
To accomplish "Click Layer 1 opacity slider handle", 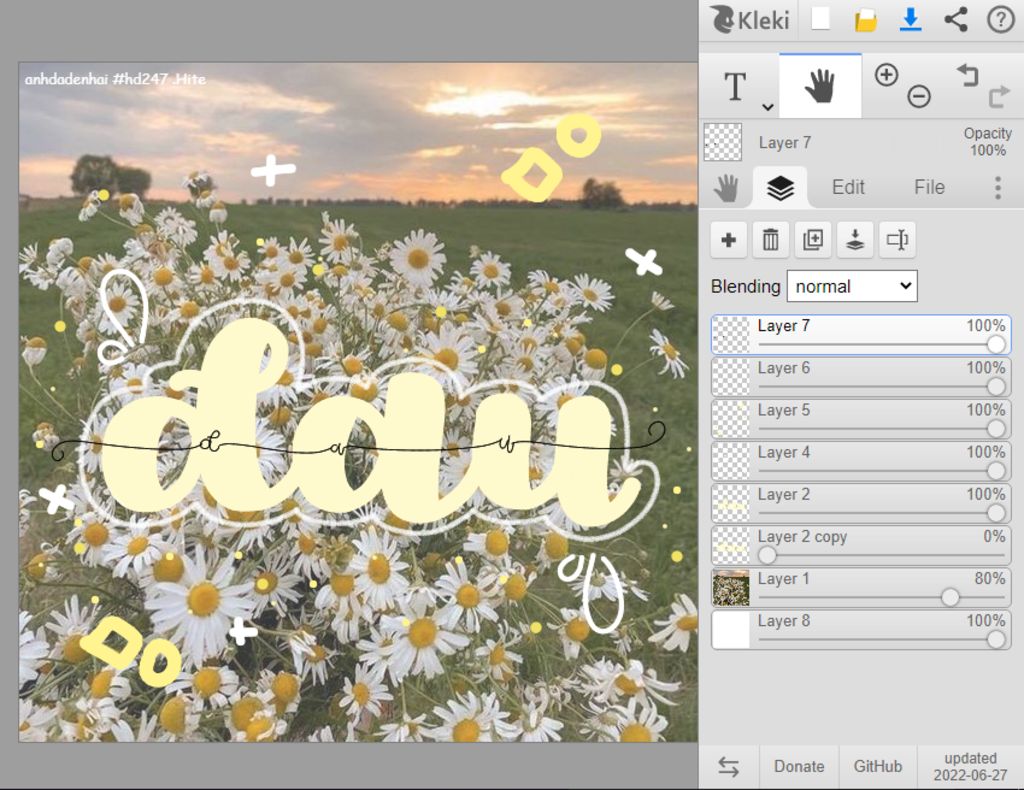I will (x=950, y=597).
